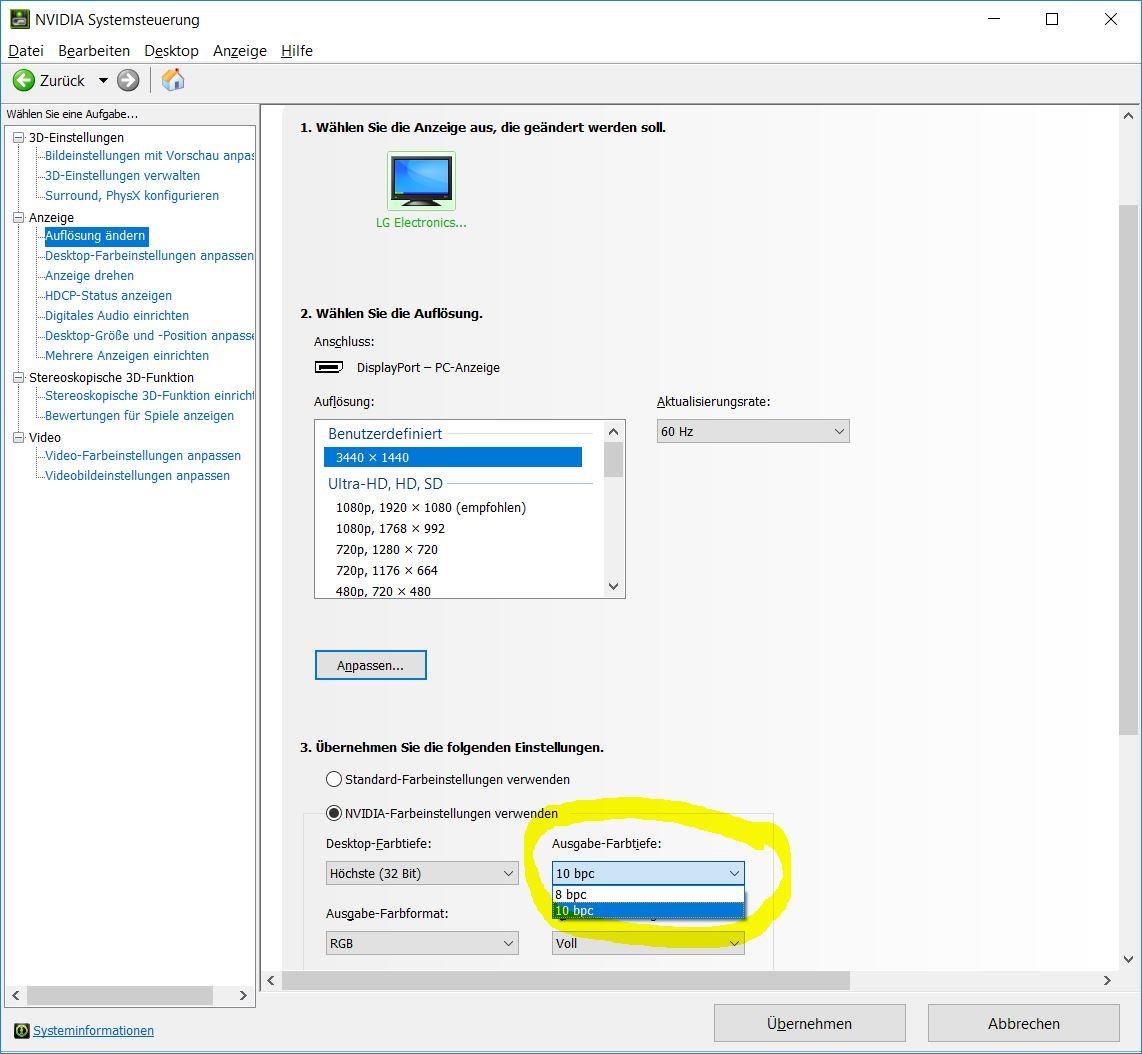Open Bildeinstellungen mit Vorschau anpassen
This screenshot has width=1142, height=1054.
[x=149, y=156]
